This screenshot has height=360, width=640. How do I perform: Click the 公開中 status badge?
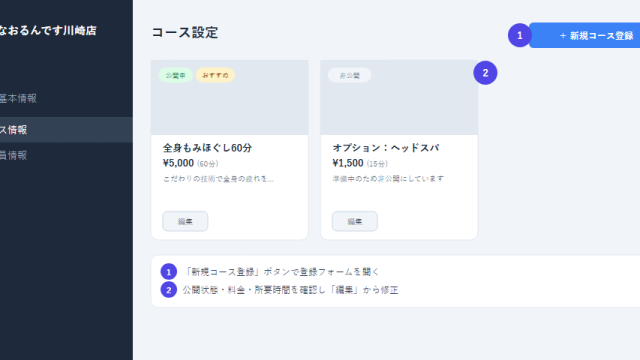(176, 75)
